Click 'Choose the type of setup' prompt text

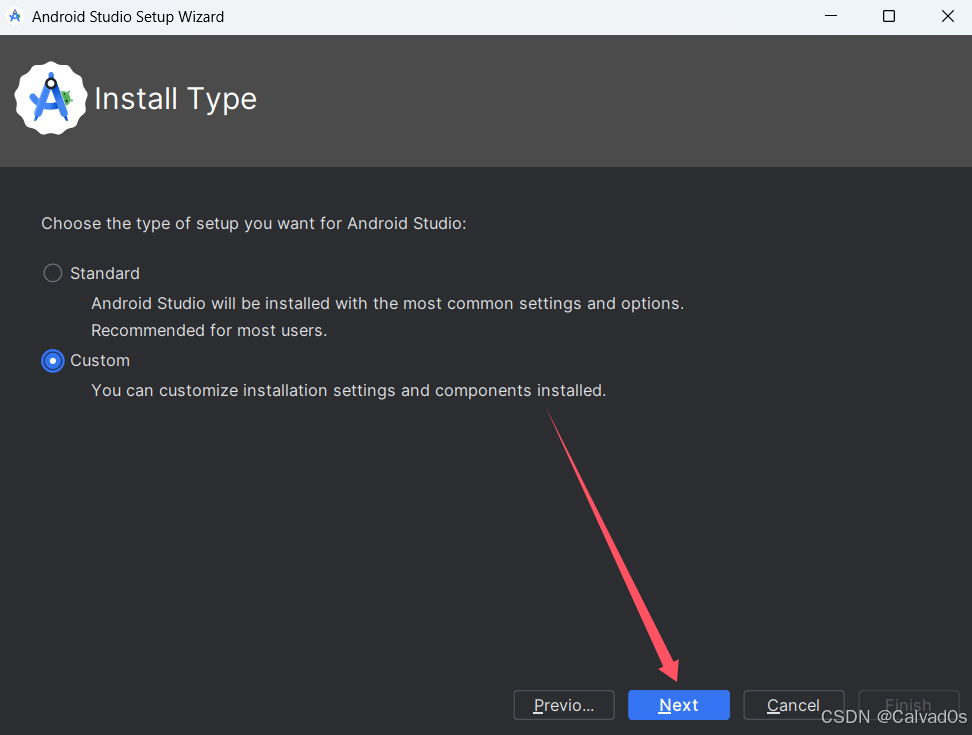click(254, 223)
